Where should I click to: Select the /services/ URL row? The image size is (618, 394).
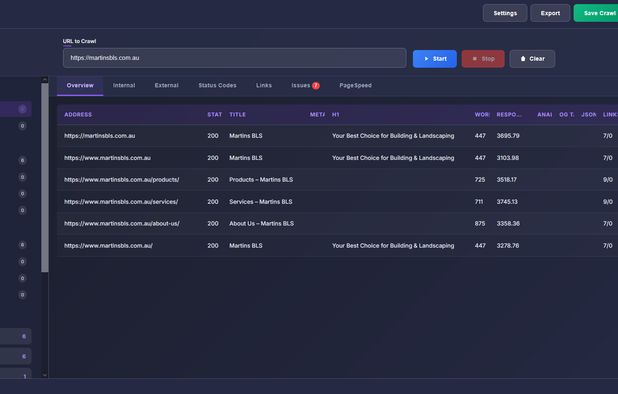coord(338,202)
